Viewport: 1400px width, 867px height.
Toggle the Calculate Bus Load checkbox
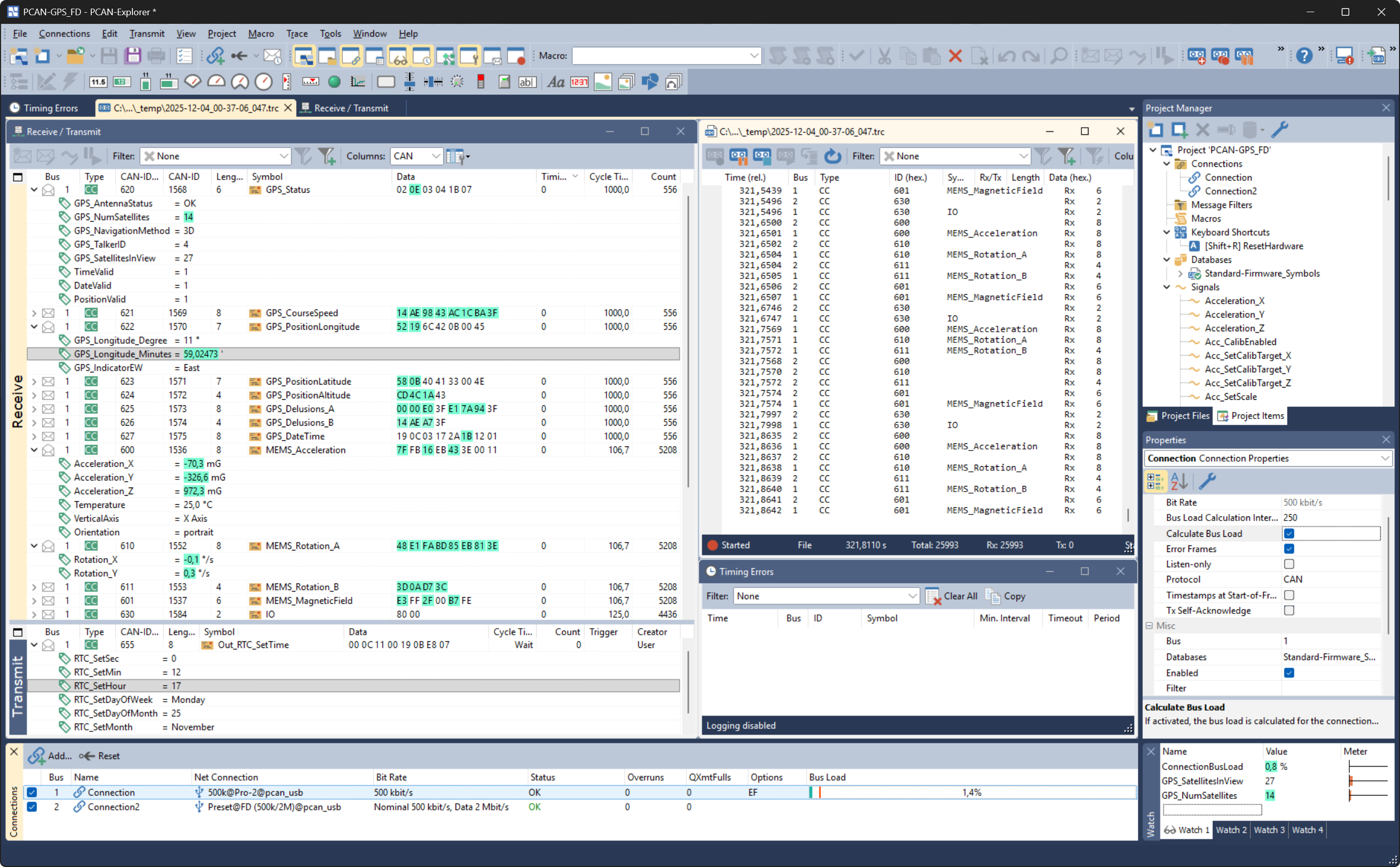coord(1289,533)
